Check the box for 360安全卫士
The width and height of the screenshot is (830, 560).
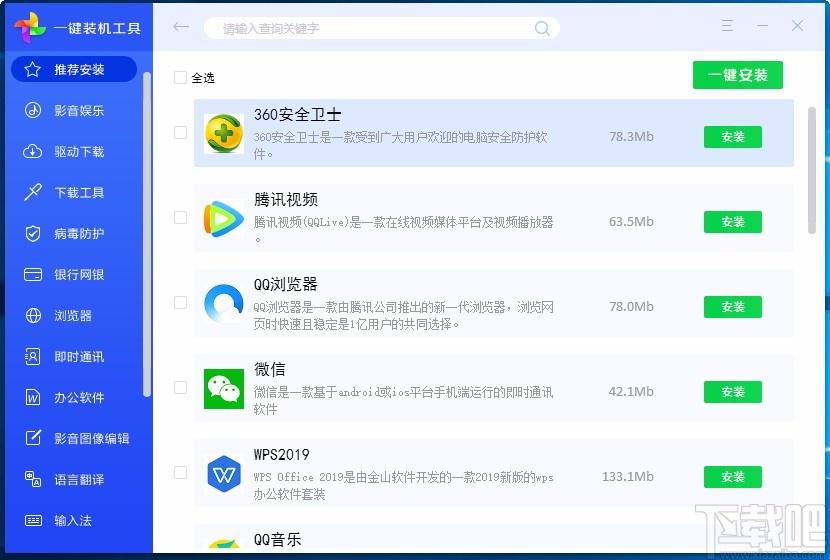coord(181,132)
